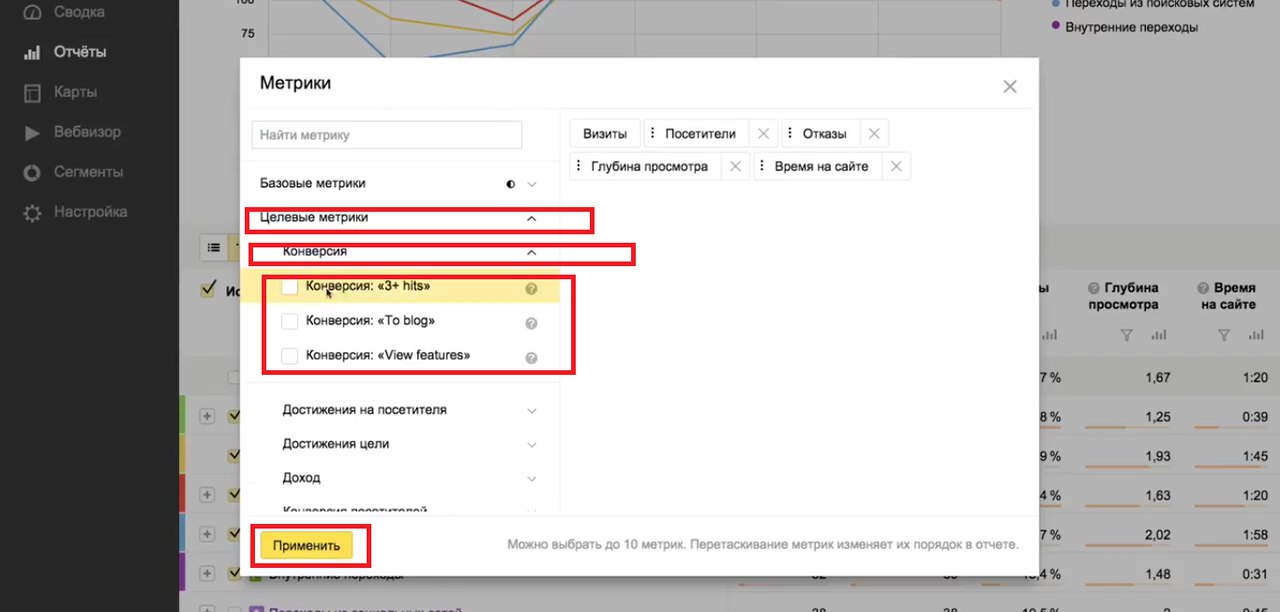Click drag handle on Глубина просмотра chip
1280x612 pixels.
[x=578, y=167]
